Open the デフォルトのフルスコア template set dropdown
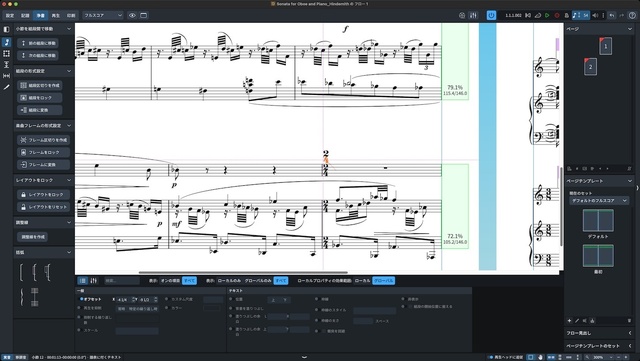This screenshot has height=361, width=640. [599, 201]
